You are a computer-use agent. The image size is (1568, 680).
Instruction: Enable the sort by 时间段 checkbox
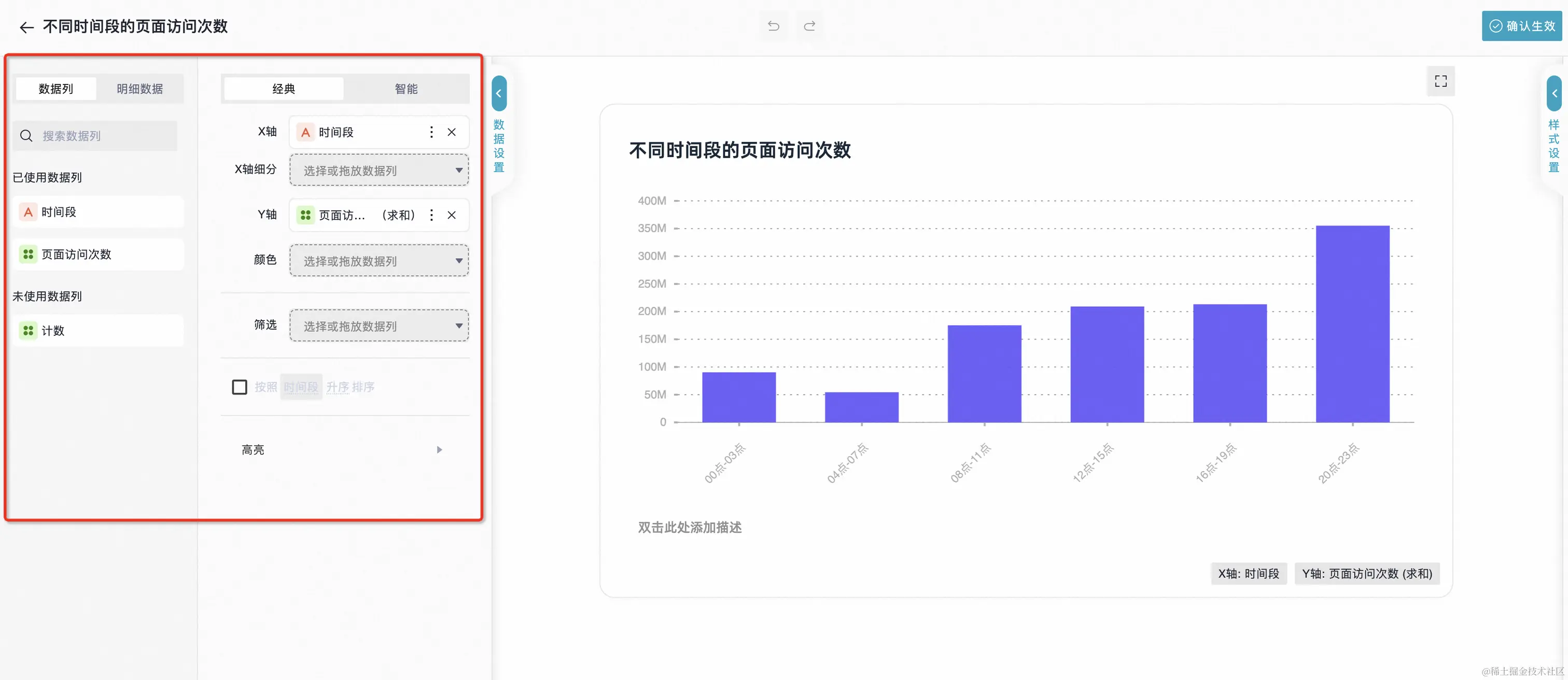pos(239,387)
